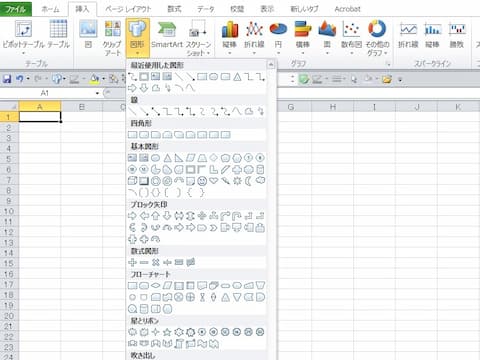Image resolution: width=480 pixels, height=360 pixels.
Task: Pick the freeform scribble line shape
Action: point(260,111)
